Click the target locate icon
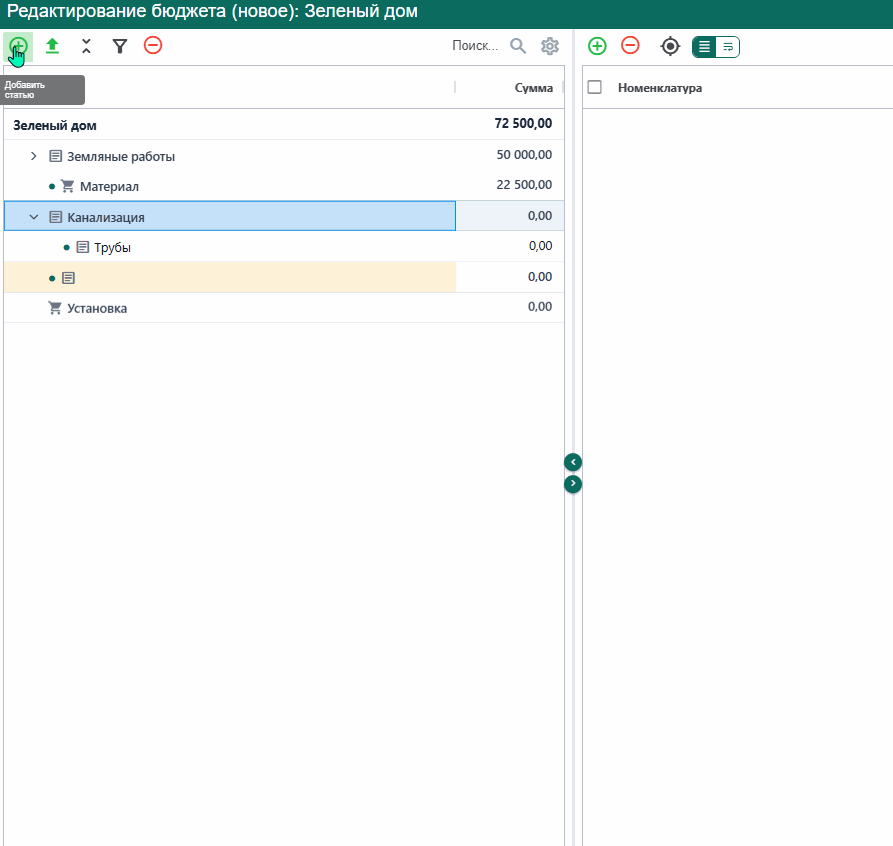The image size is (893, 846). (x=670, y=46)
